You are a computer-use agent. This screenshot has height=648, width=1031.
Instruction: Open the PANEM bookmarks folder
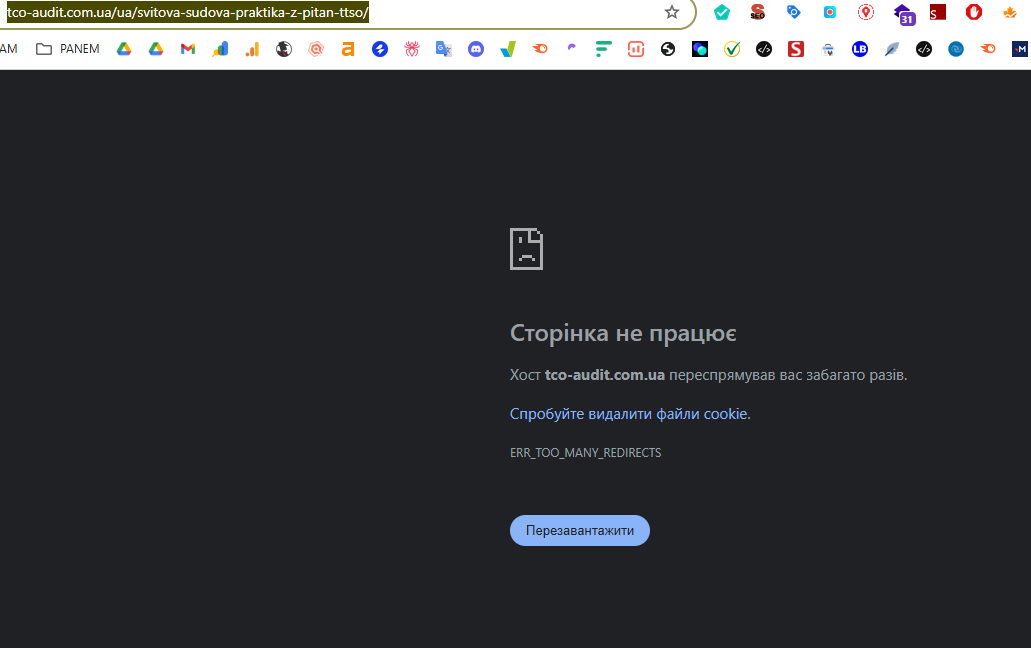[x=68, y=49]
